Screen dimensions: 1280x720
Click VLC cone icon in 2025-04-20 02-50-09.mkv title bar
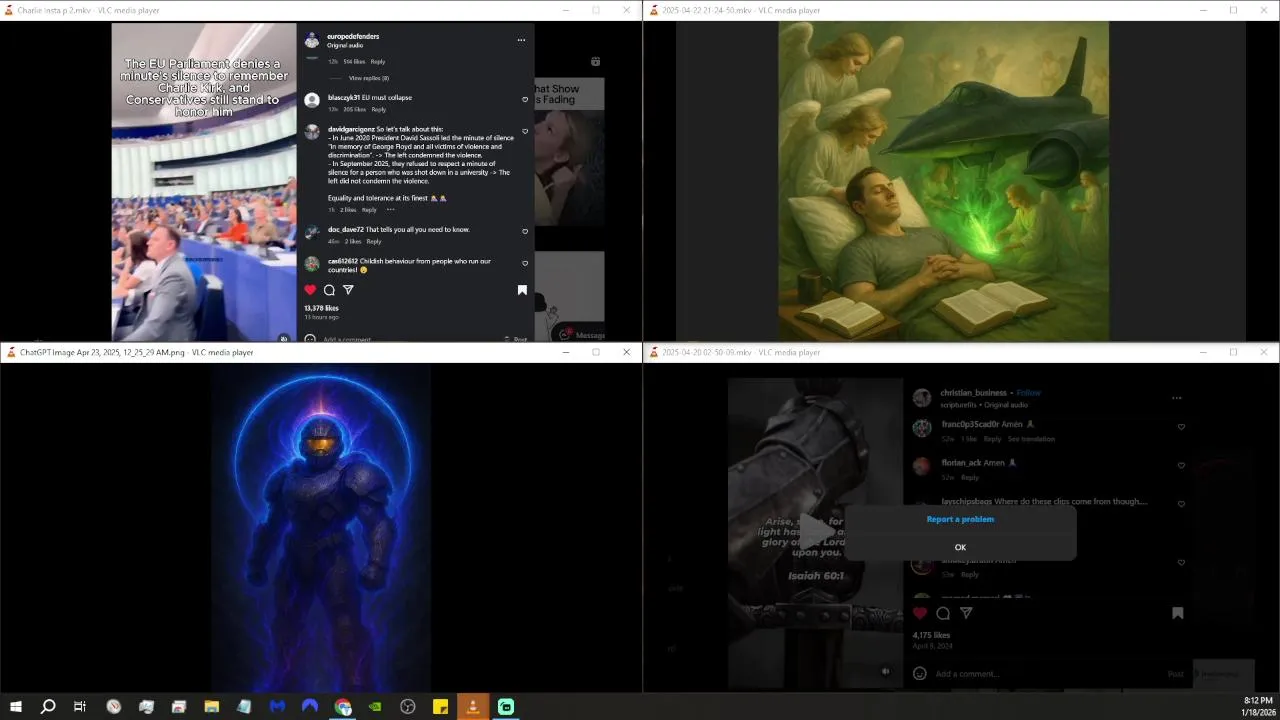(654, 352)
